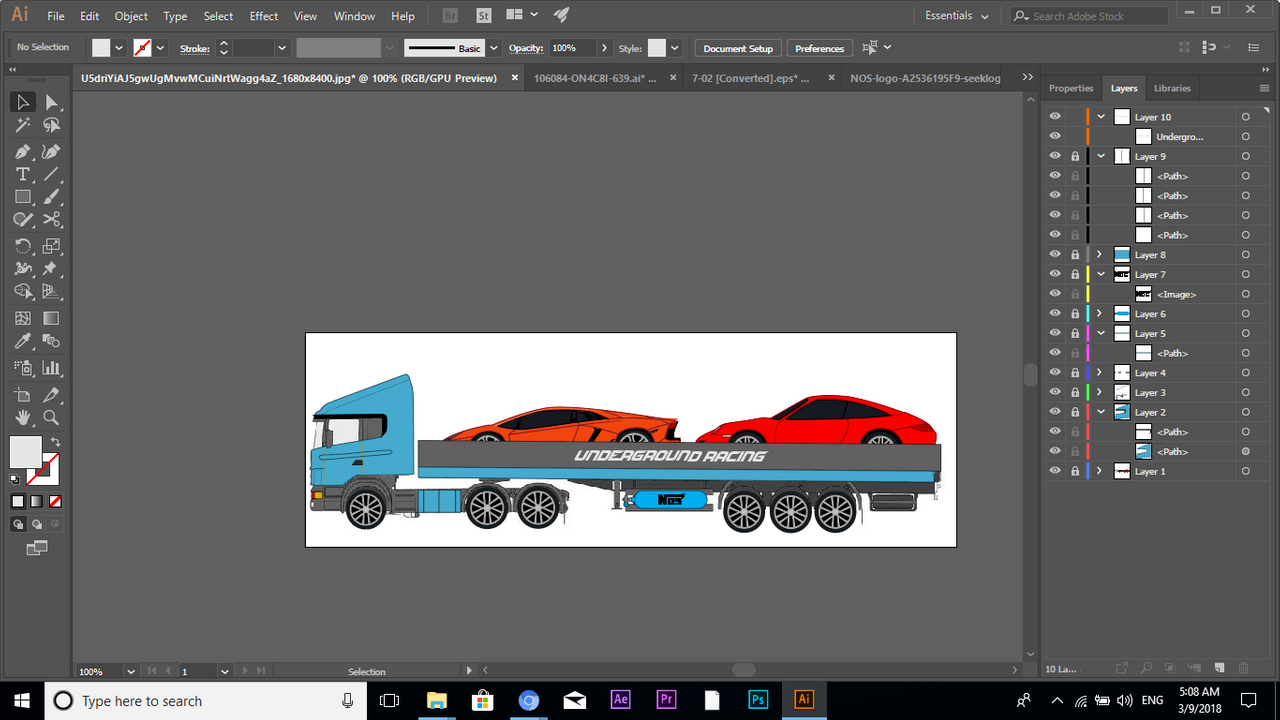The height and width of the screenshot is (720, 1280).
Task: Open Photoshop from the Windows taskbar
Action: 758,700
